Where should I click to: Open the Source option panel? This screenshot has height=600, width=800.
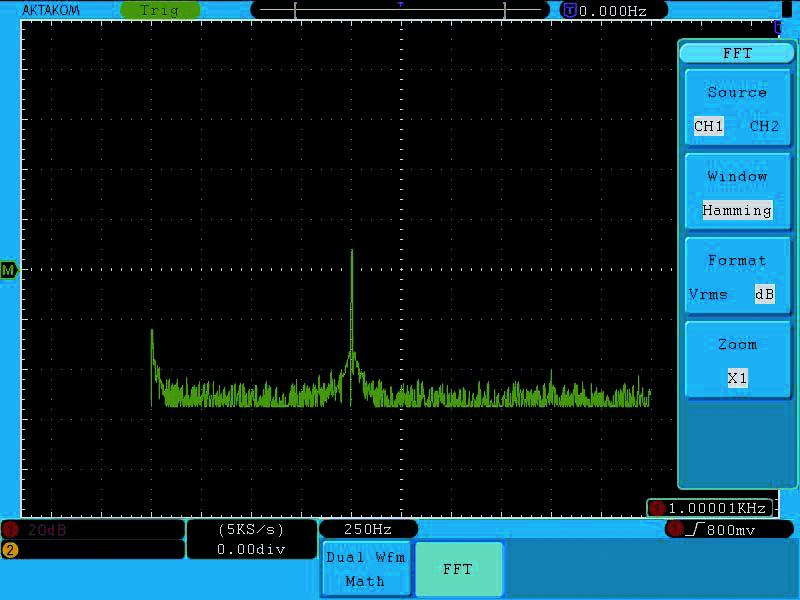click(737, 109)
